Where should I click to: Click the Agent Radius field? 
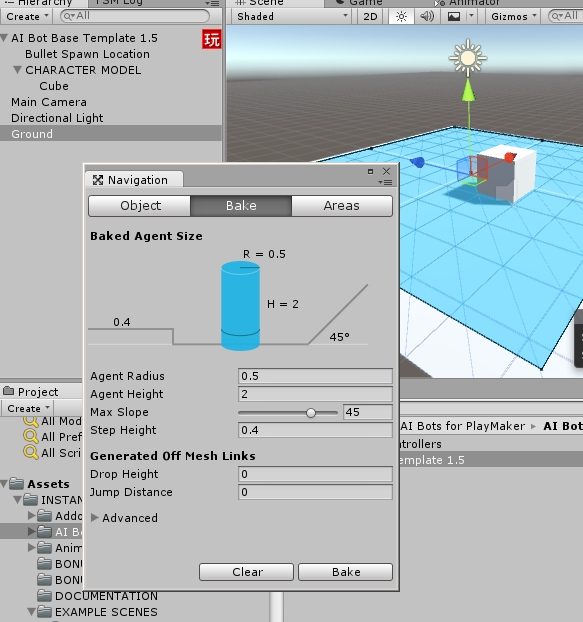tap(315, 376)
